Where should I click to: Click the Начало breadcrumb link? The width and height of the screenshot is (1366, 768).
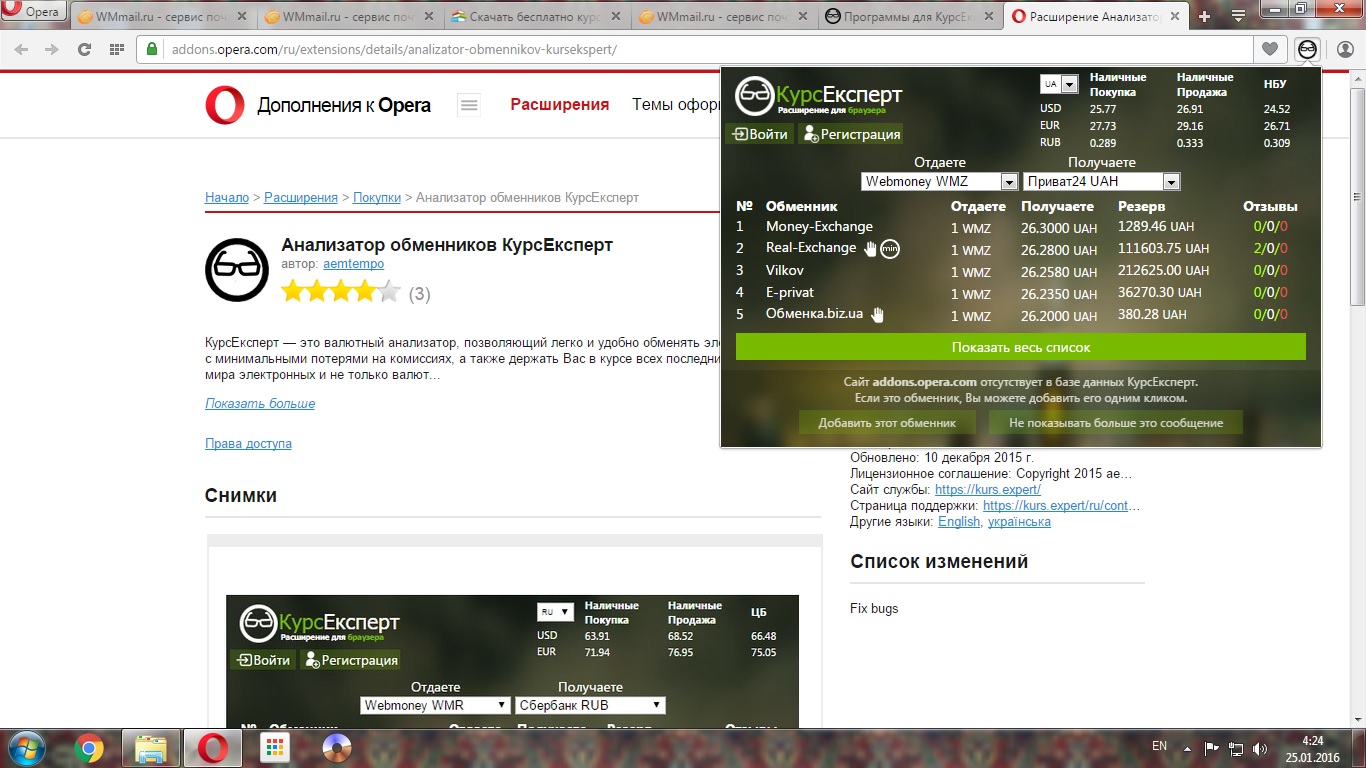[x=227, y=197]
